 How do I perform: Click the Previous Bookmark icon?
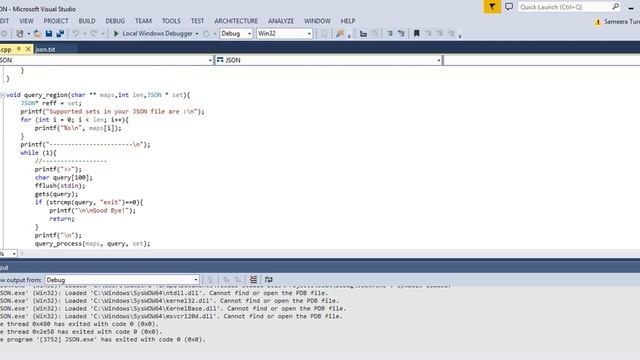[x=428, y=33]
